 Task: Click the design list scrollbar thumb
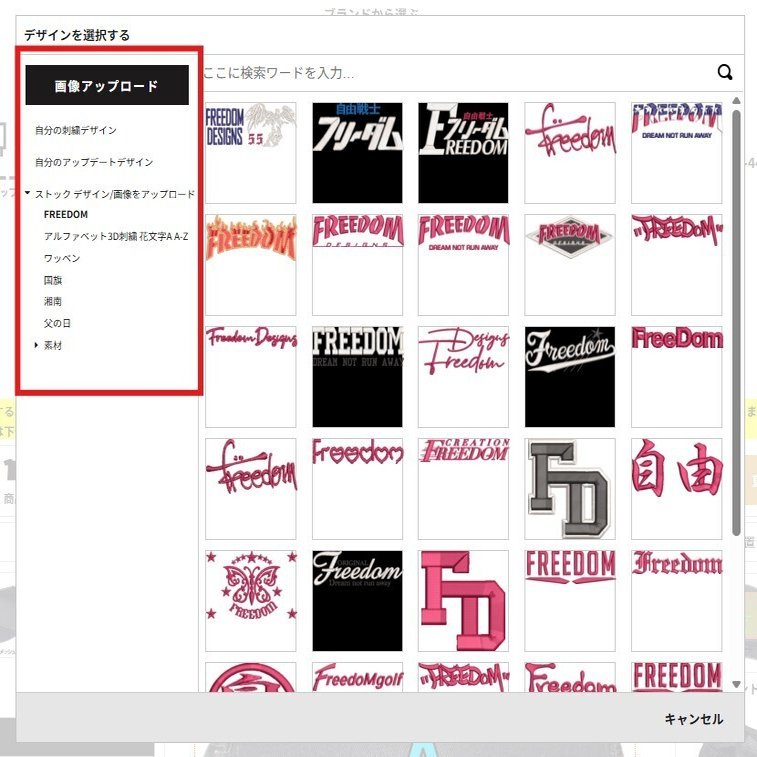click(x=736, y=322)
